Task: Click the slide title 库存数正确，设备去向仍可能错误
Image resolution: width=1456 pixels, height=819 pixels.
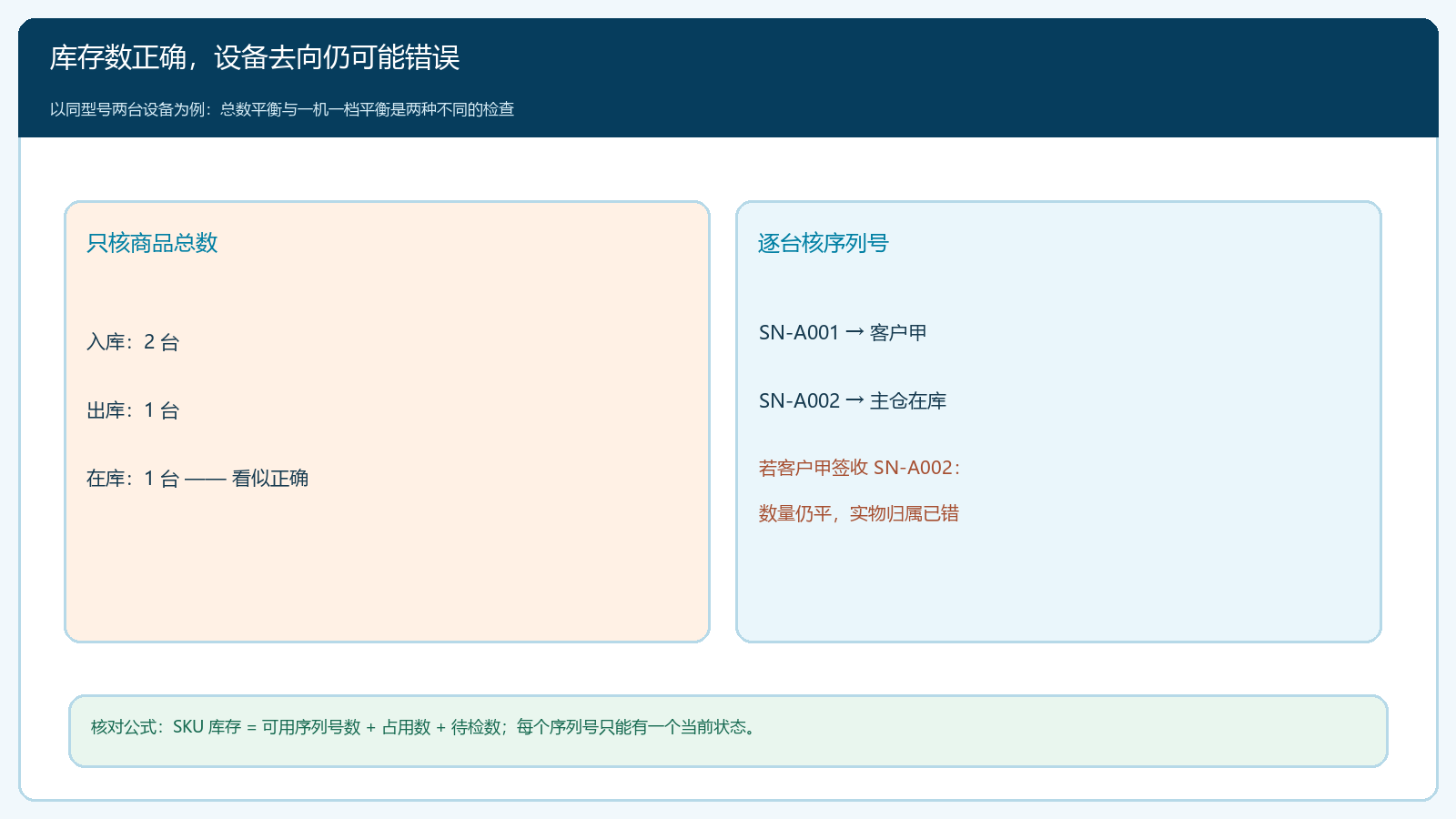Action: [x=255, y=57]
